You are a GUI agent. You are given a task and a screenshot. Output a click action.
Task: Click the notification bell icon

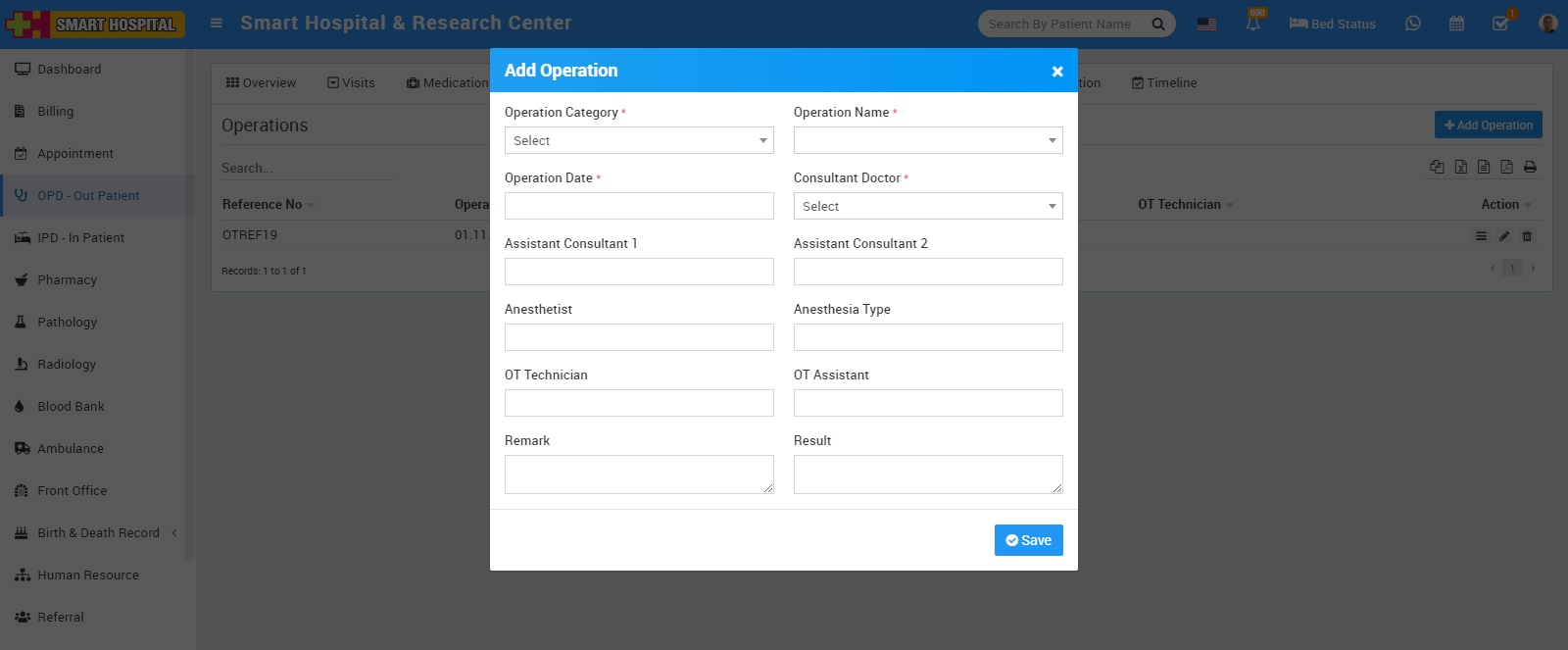(1253, 24)
